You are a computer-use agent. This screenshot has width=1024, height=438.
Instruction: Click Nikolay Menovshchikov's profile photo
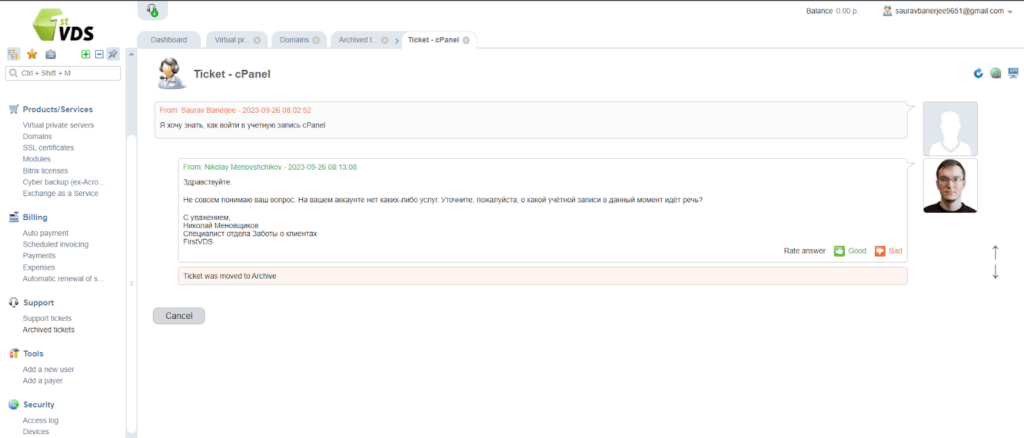(x=950, y=186)
